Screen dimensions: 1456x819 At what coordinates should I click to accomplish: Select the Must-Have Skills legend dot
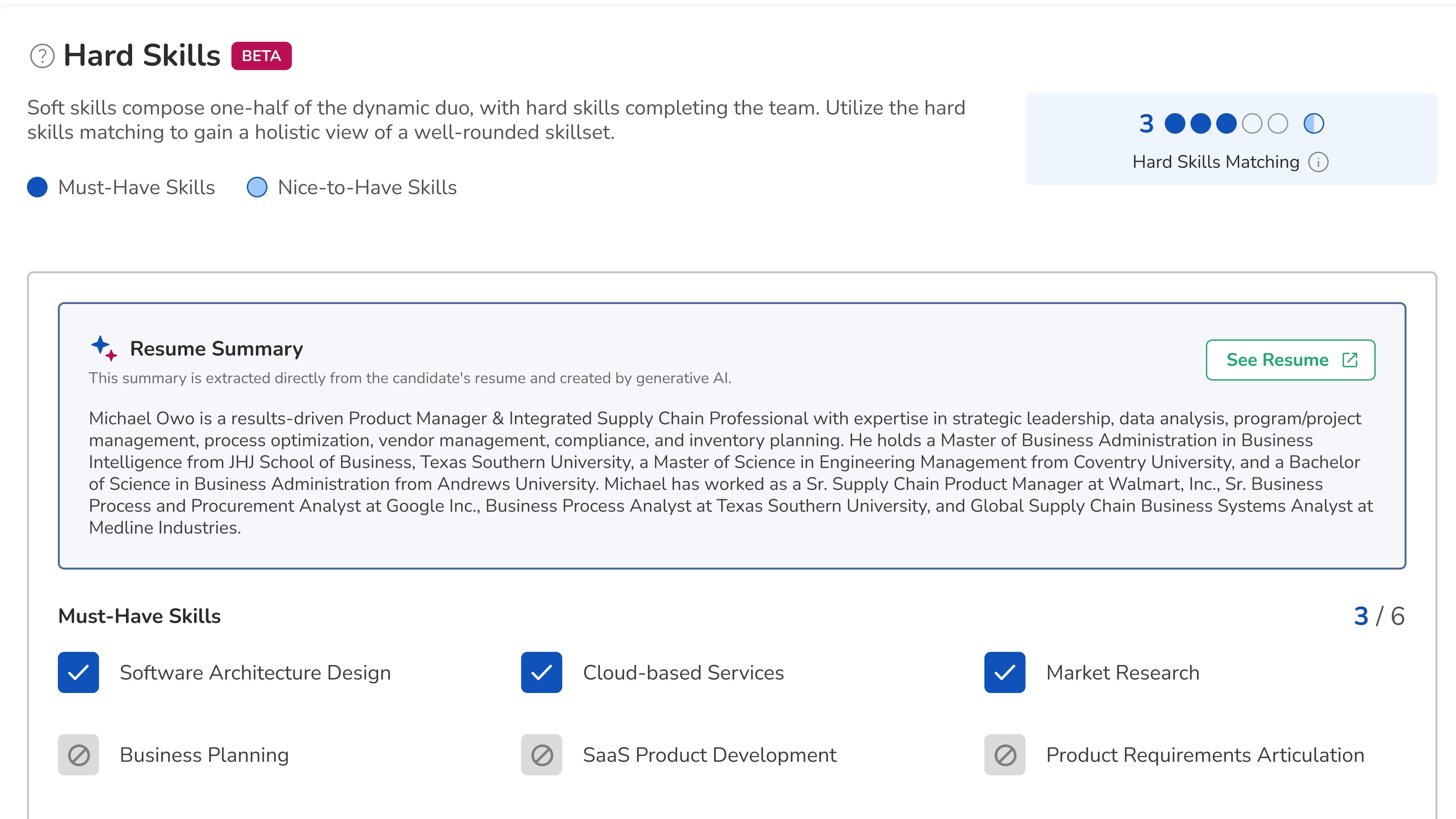(37, 186)
